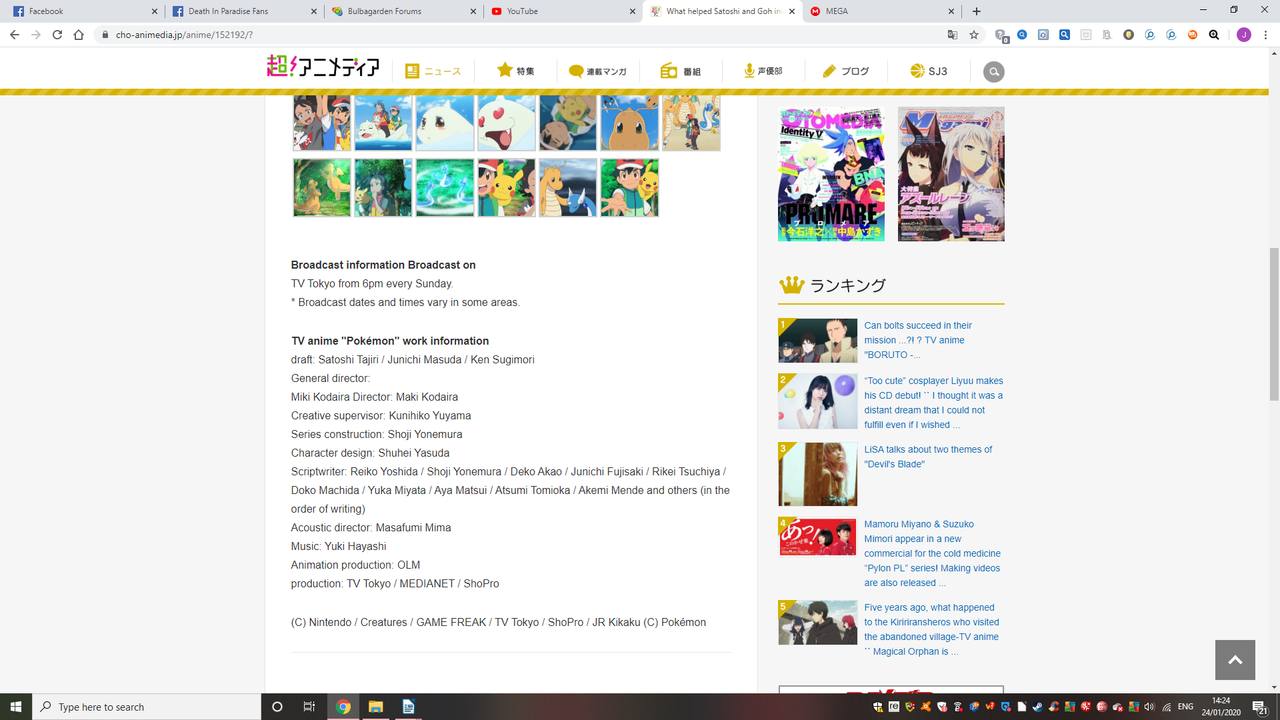The height and width of the screenshot is (720, 1280).
Task: Open the BORUTO ranking article link
Action: coord(918,340)
